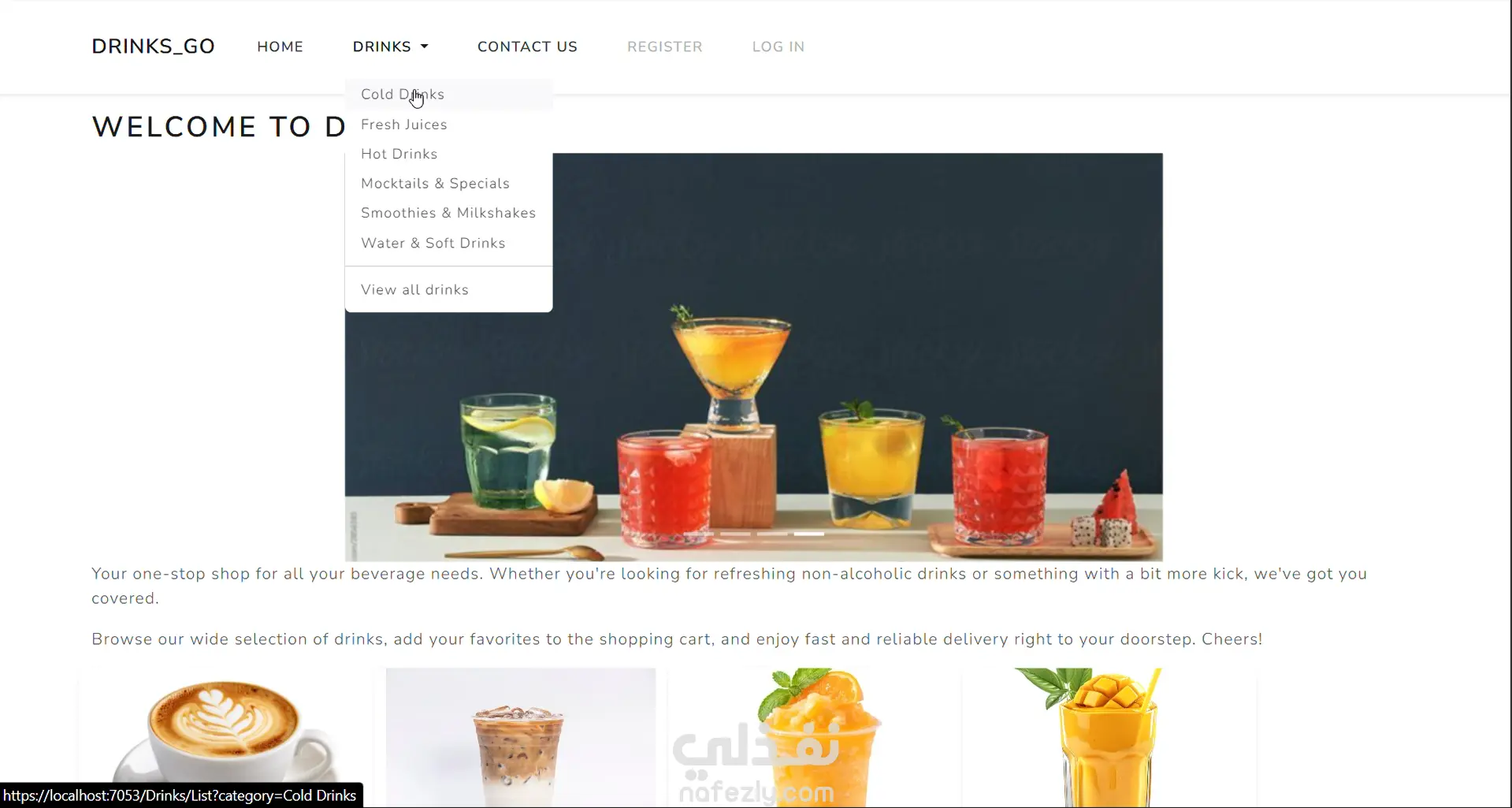Image resolution: width=1512 pixels, height=808 pixels.
Task: Select the mango smoothie thumbnail
Action: [x=1109, y=737]
